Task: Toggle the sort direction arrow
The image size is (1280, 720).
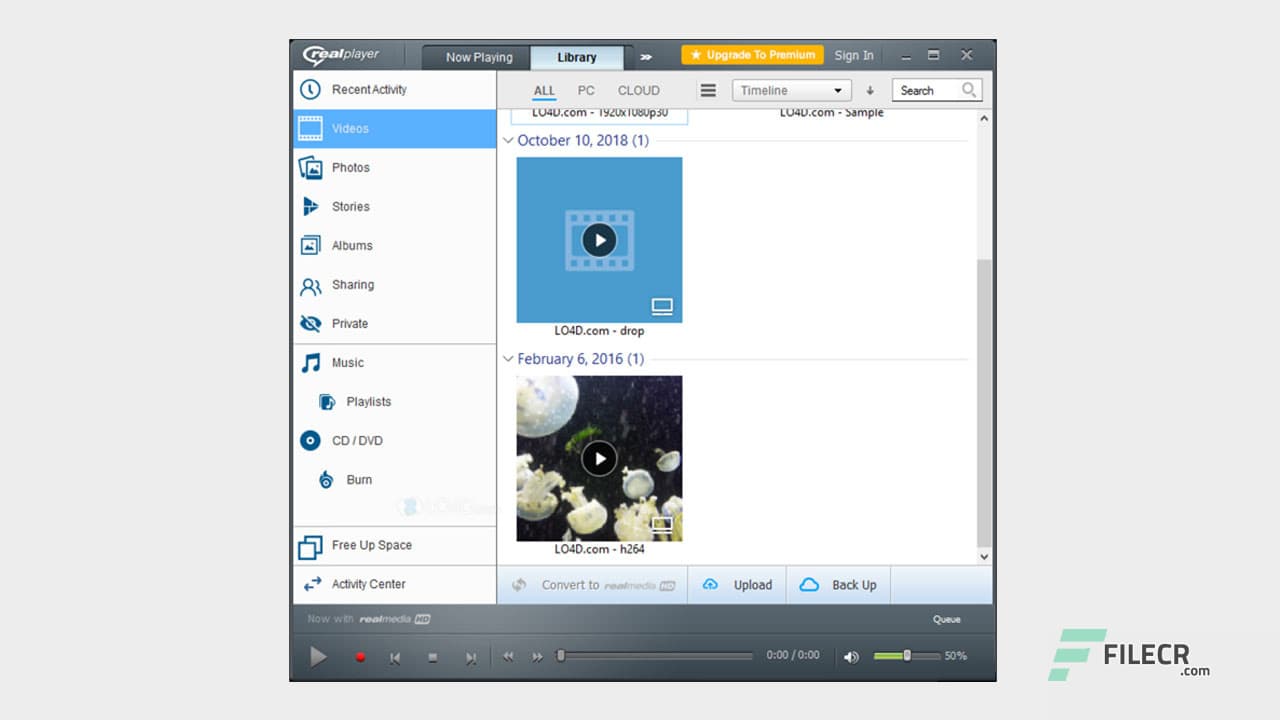Action: [x=869, y=89]
